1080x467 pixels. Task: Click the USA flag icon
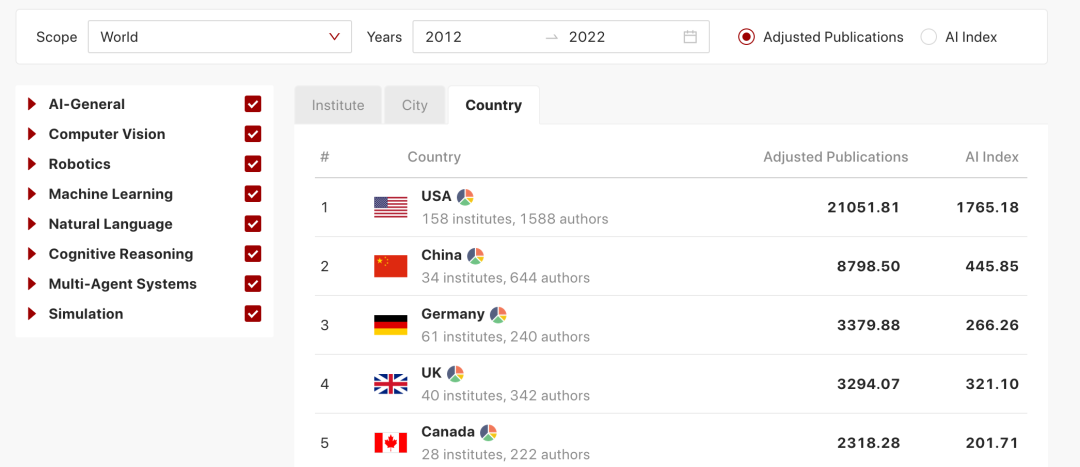point(390,207)
